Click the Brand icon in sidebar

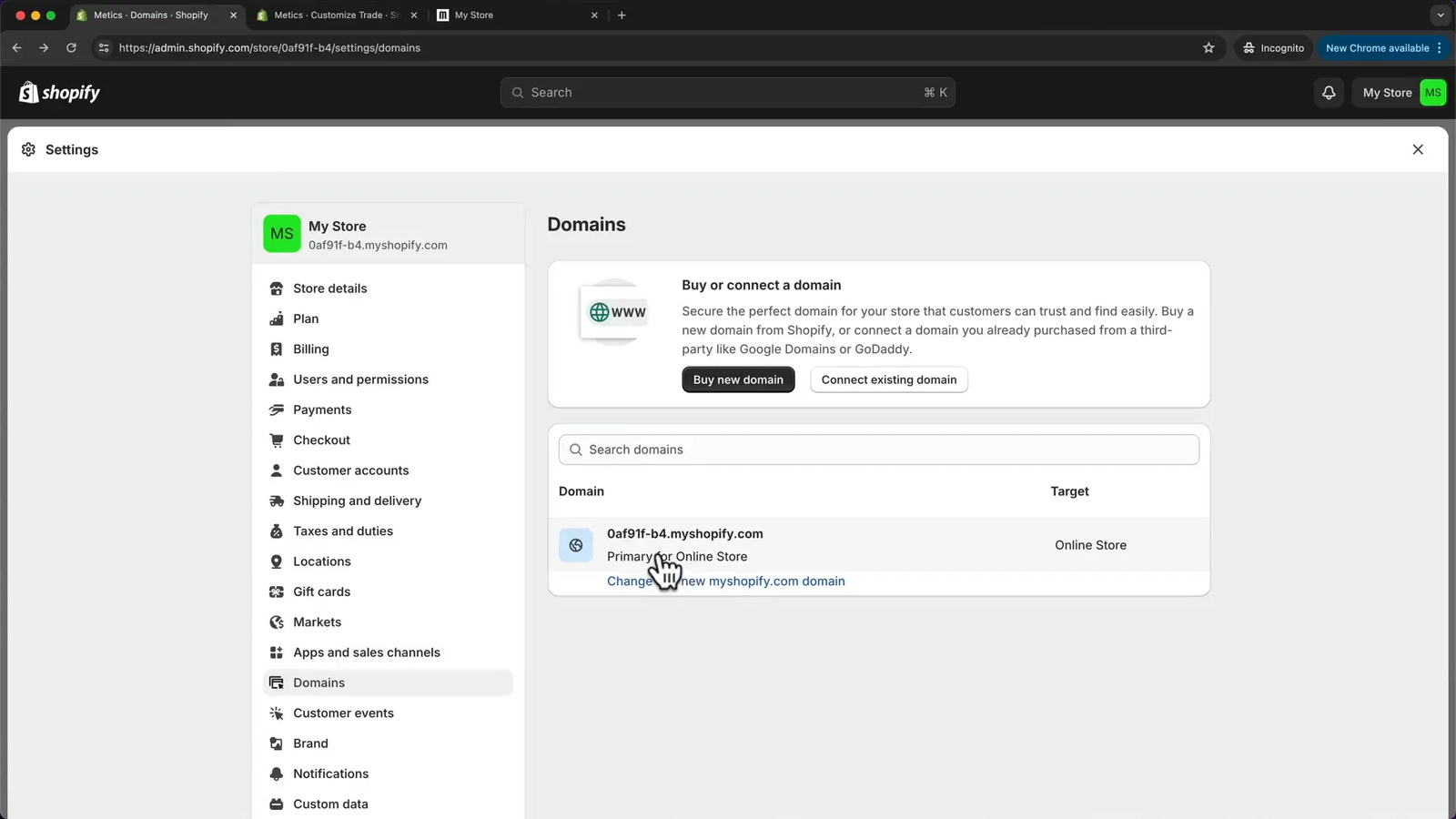(x=277, y=743)
